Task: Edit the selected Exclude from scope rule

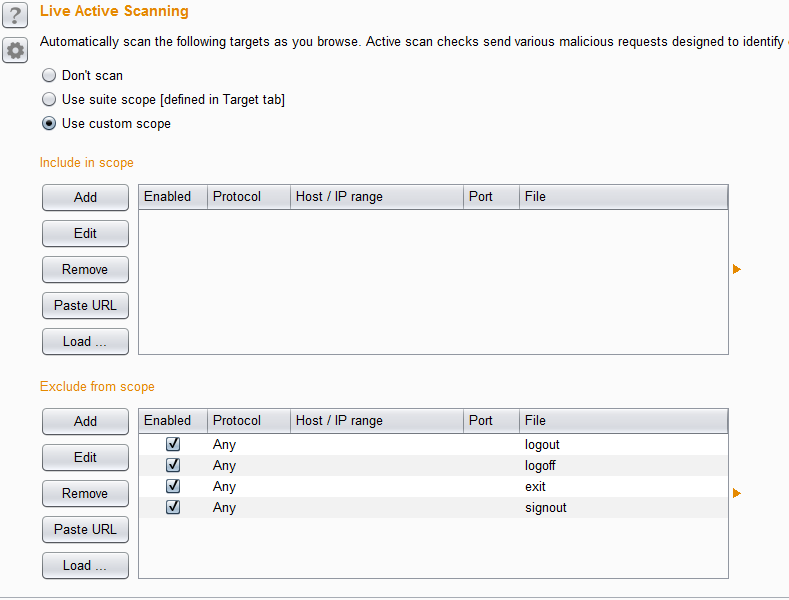Action: tap(85, 458)
